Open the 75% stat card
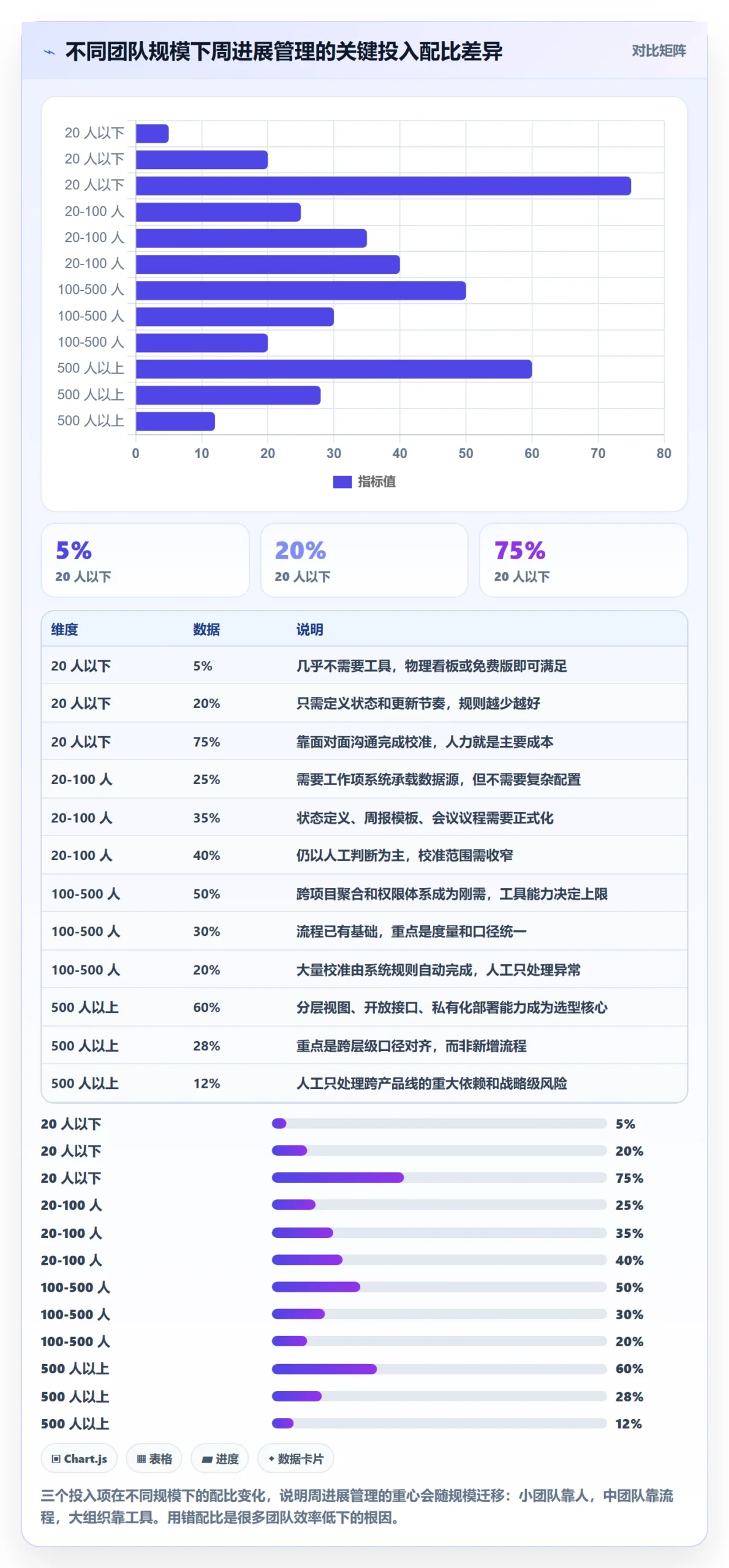This screenshot has width=729, height=1568. click(583, 560)
